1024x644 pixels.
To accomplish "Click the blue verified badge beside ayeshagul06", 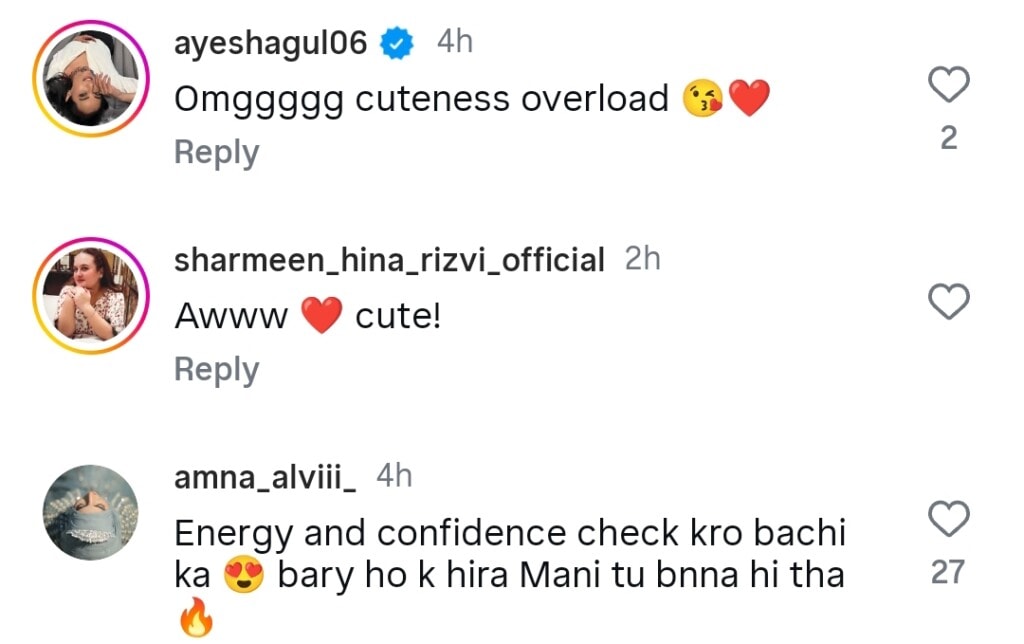I will (399, 43).
